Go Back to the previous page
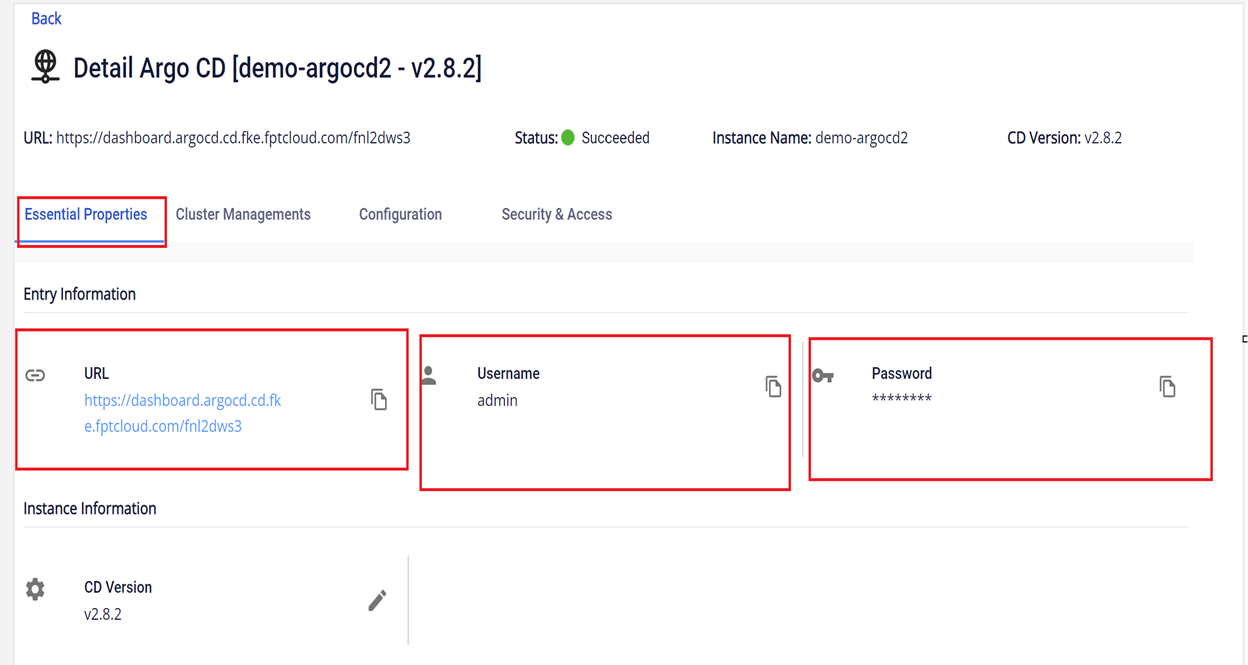Screen dimensions: 1248x665 click(x=46, y=18)
